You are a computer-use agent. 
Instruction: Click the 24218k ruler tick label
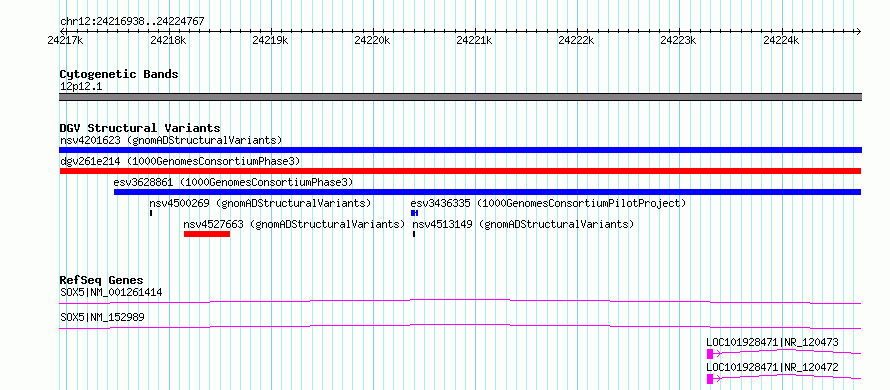[168, 40]
